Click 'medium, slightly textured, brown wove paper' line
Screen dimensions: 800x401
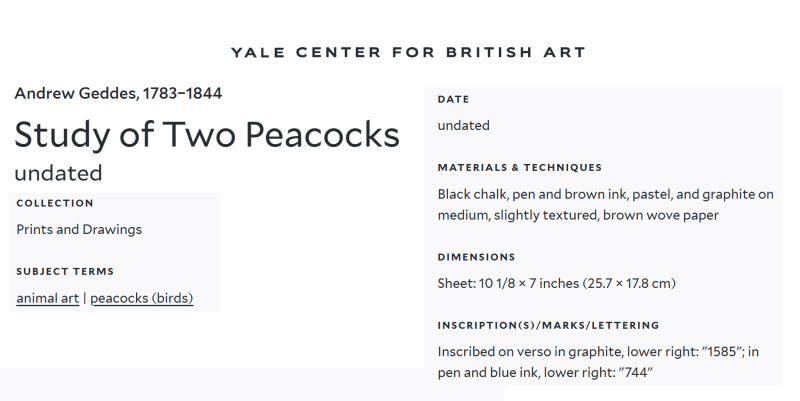(x=578, y=215)
